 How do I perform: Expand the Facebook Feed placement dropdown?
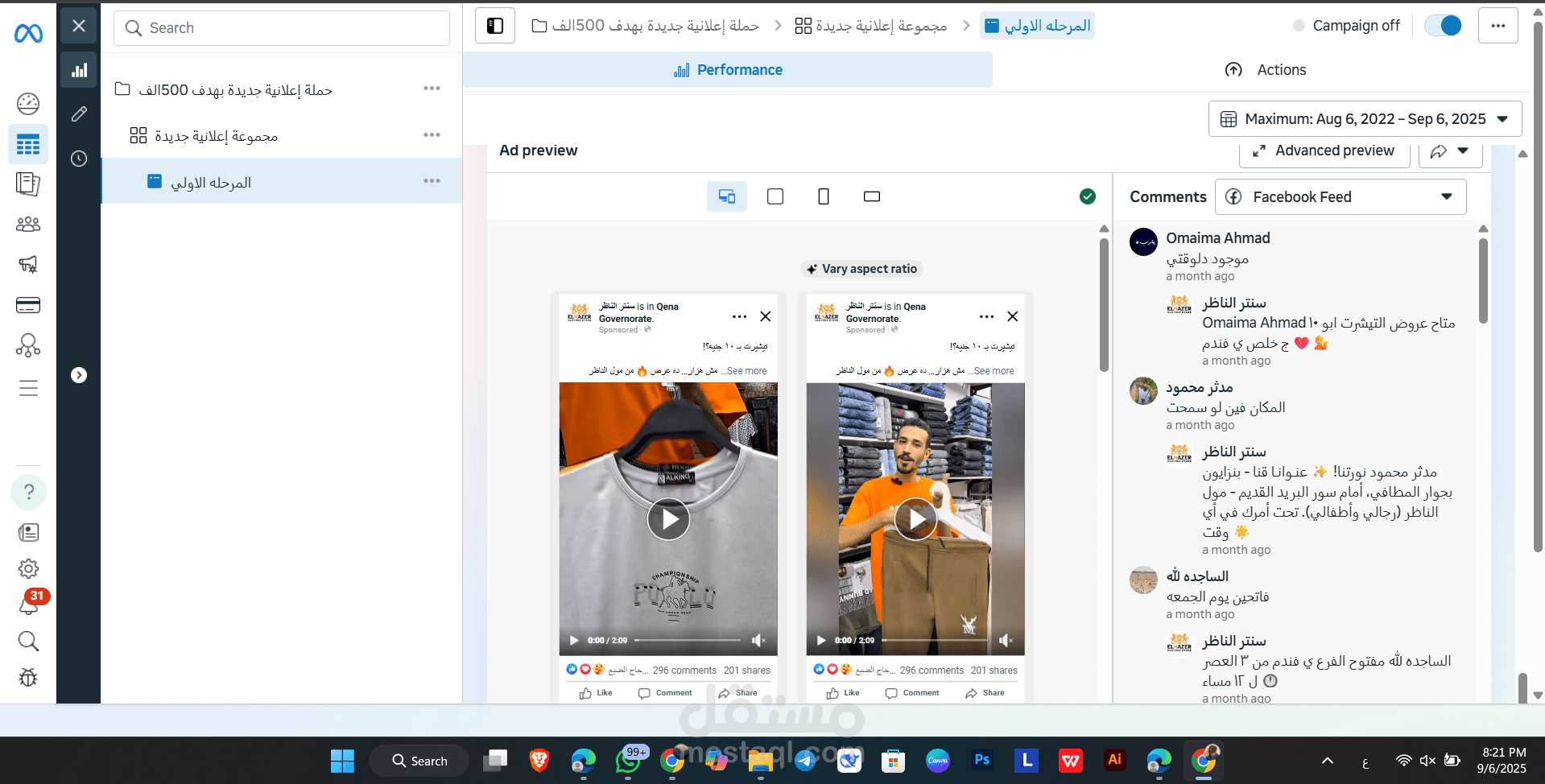1341,197
